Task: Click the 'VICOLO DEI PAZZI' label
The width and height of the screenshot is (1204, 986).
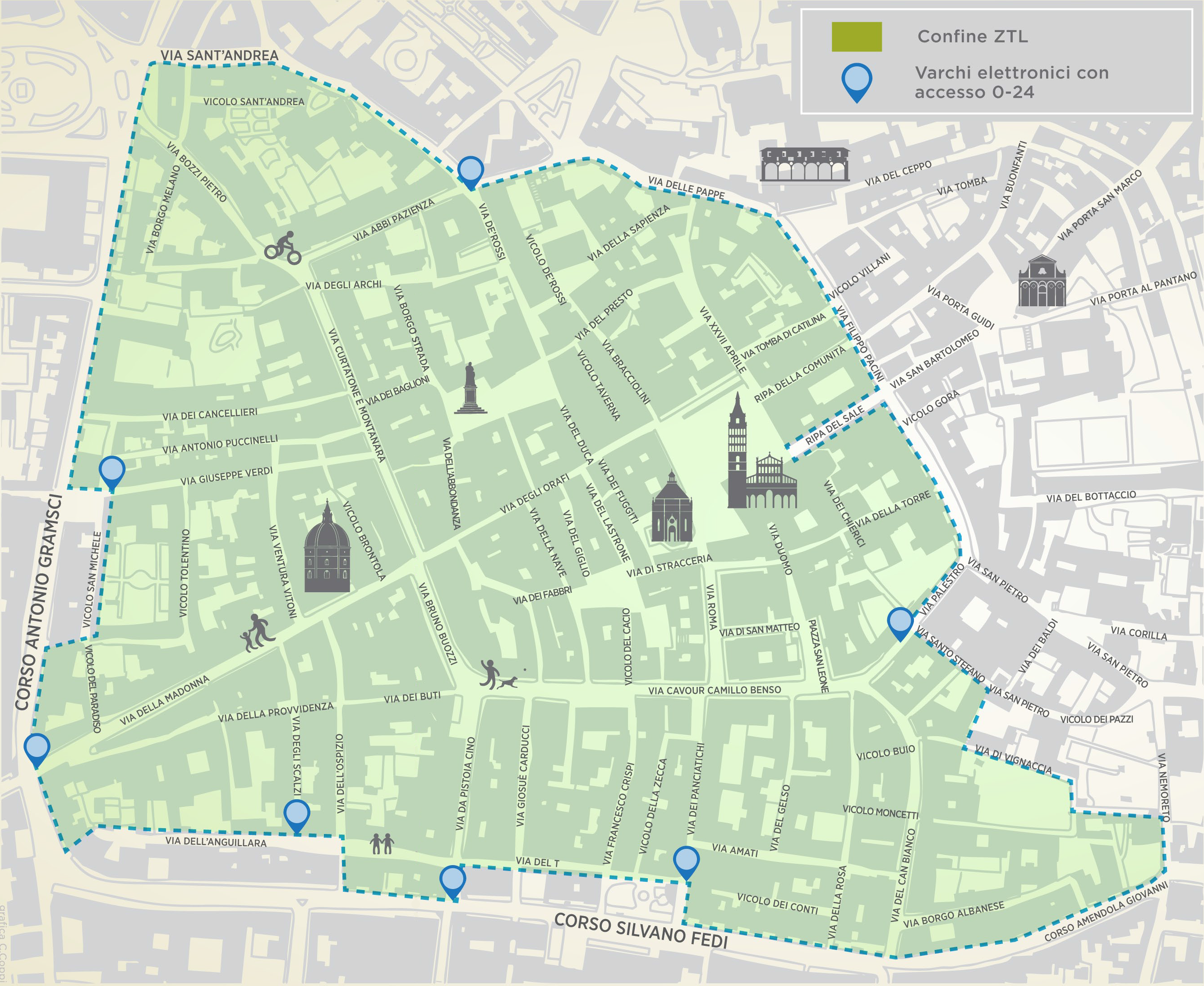Action: (1097, 719)
